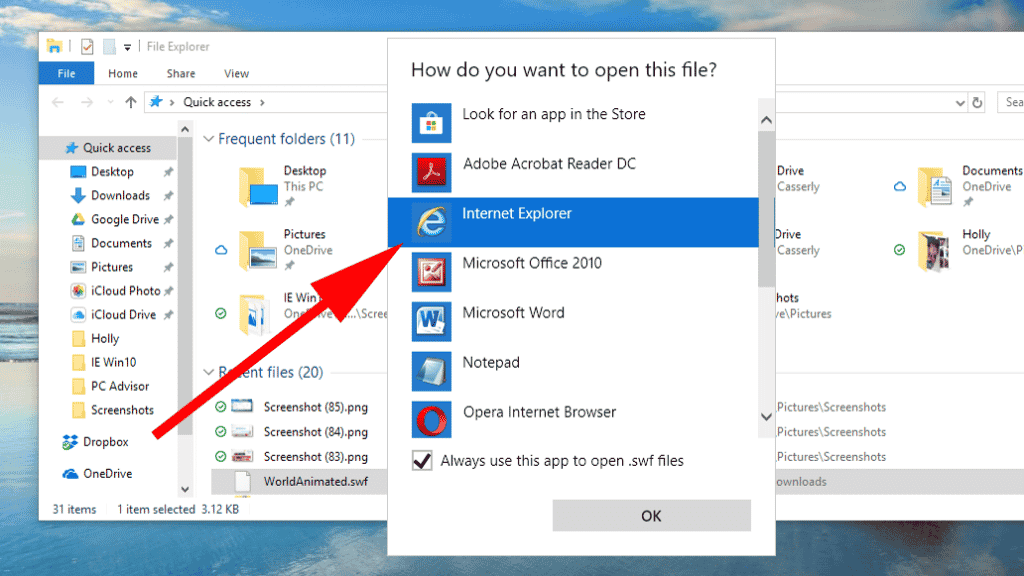This screenshot has width=1024, height=576.
Task: Click the Properties checkmark icon in title bar
Action: tap(87, 46)
